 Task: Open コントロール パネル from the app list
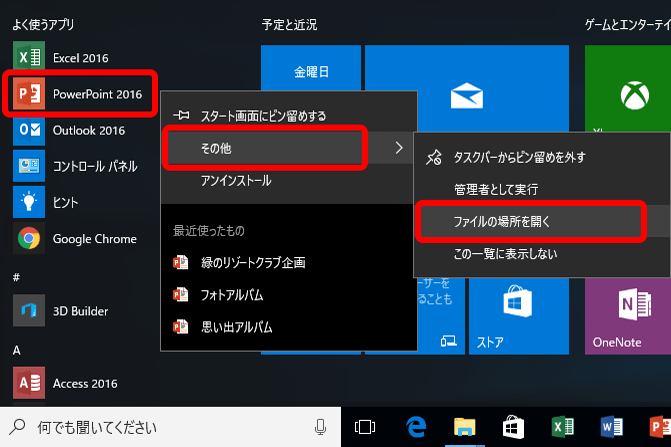coord(79,166)
